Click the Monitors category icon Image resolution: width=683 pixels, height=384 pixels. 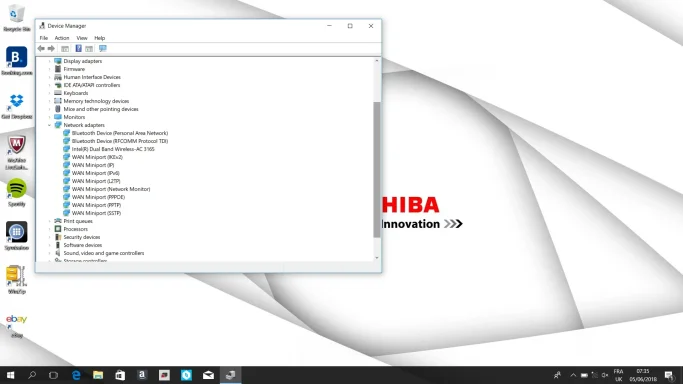pyautogui.click(x=58, y=117)
